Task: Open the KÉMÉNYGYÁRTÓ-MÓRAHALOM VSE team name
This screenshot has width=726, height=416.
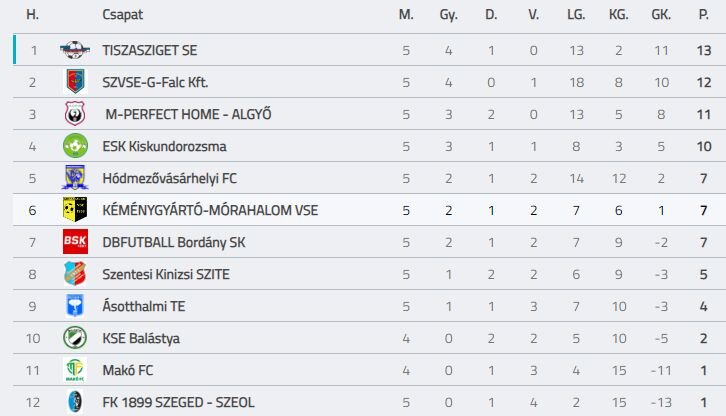Action: tap(210, 210)
